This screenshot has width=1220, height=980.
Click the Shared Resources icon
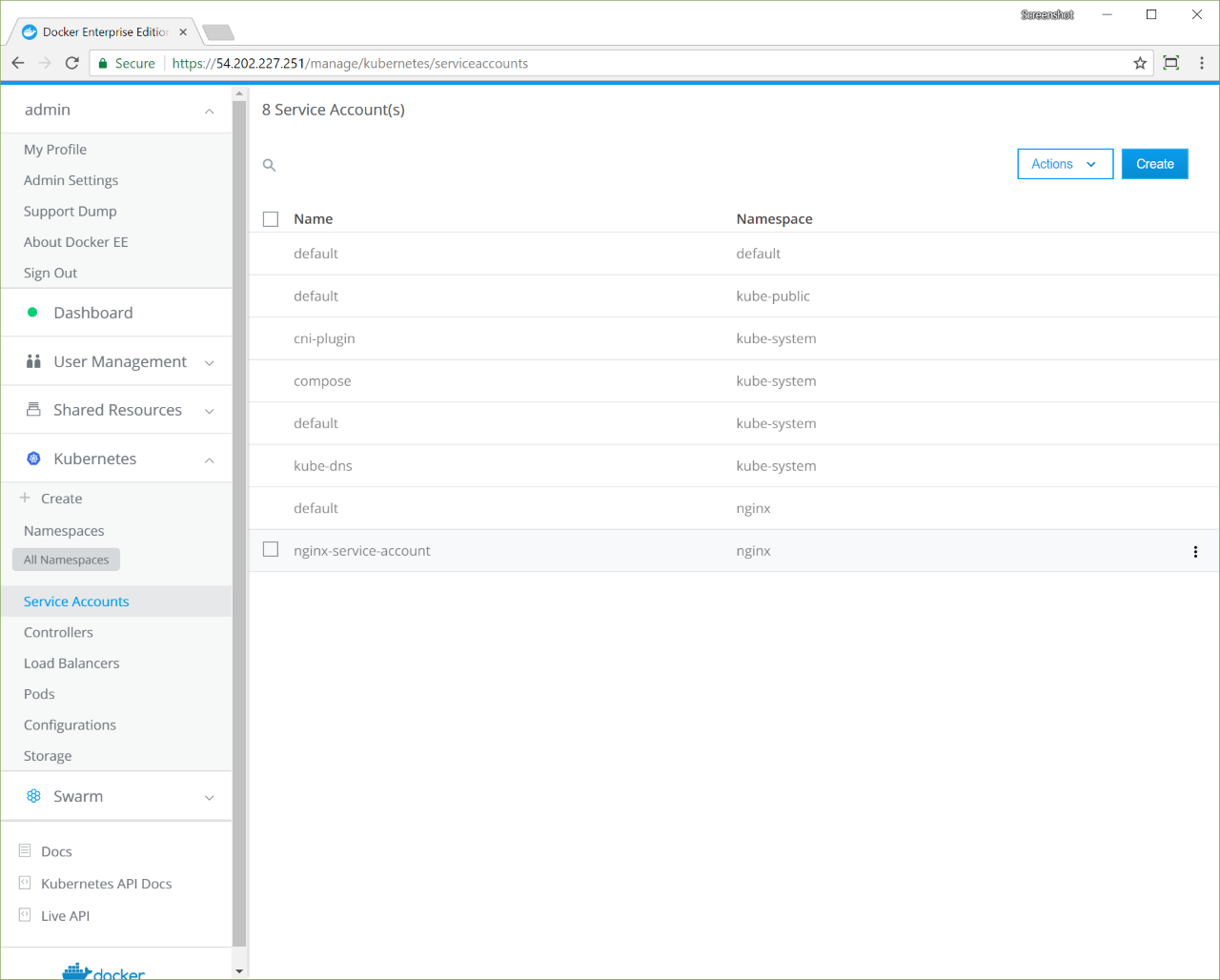point(33,410)
